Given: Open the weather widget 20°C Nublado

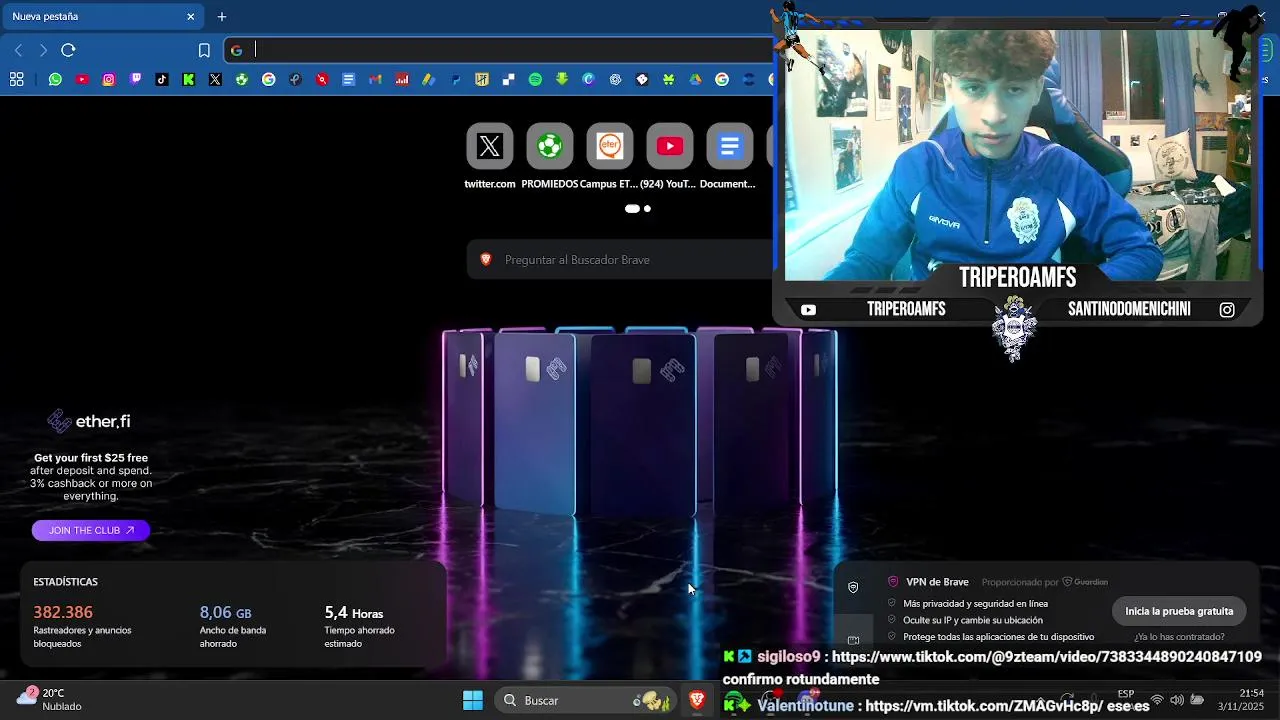Looking at the screenshot, I should tap(50, 699).
